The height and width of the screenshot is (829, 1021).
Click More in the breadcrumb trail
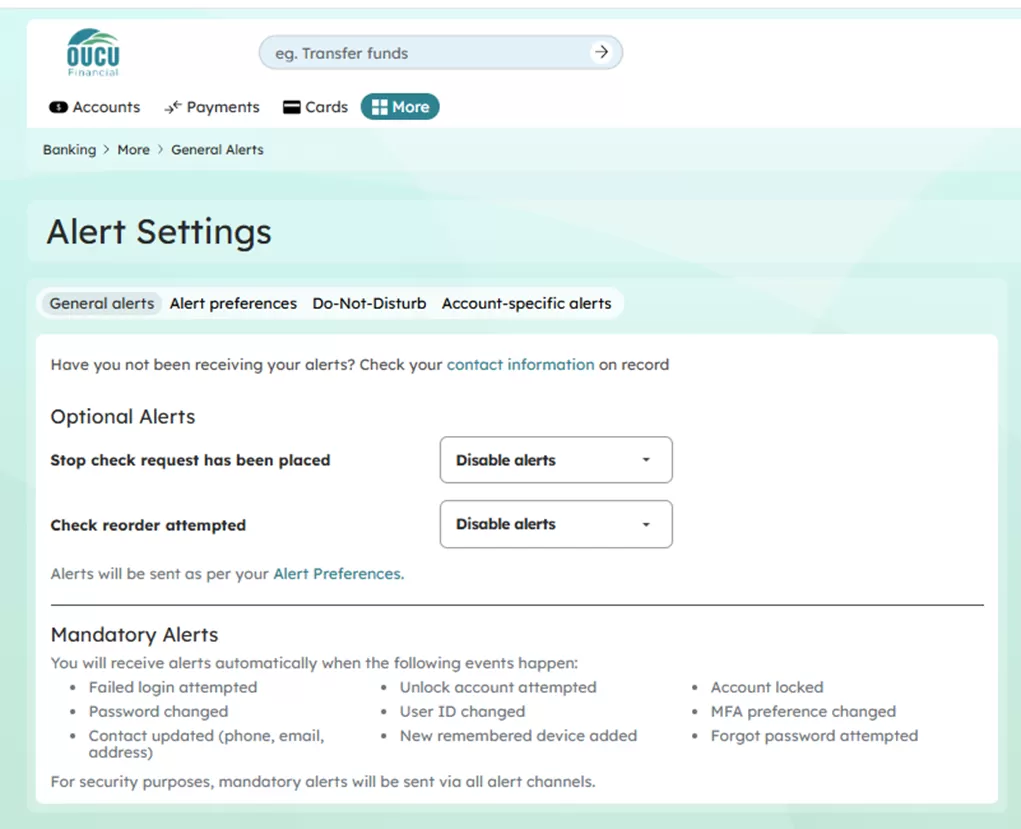tap(133, 149)
